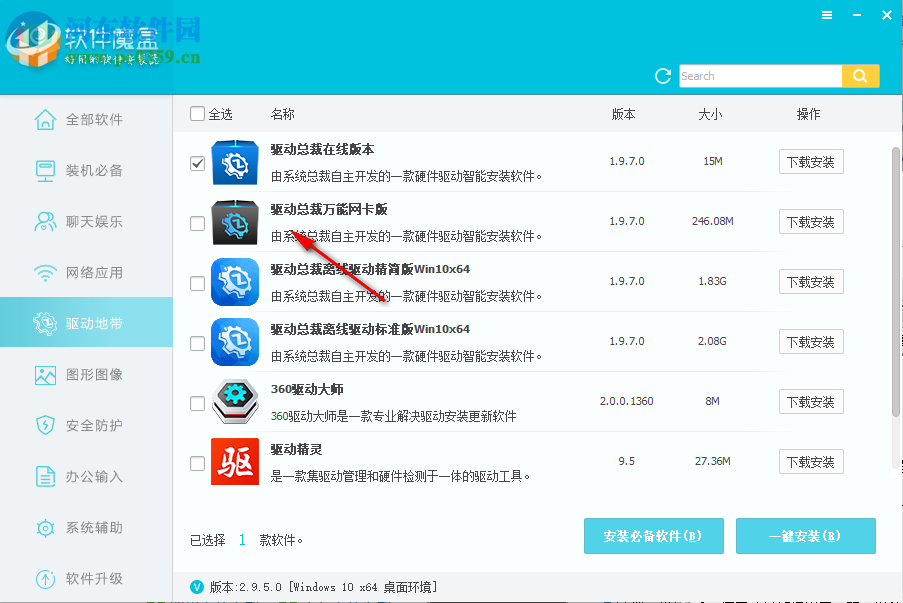The height and width of the screenshot is (603, 903).
Task: Click the yellow search magnifier button
Action: [x=860, y=76]
